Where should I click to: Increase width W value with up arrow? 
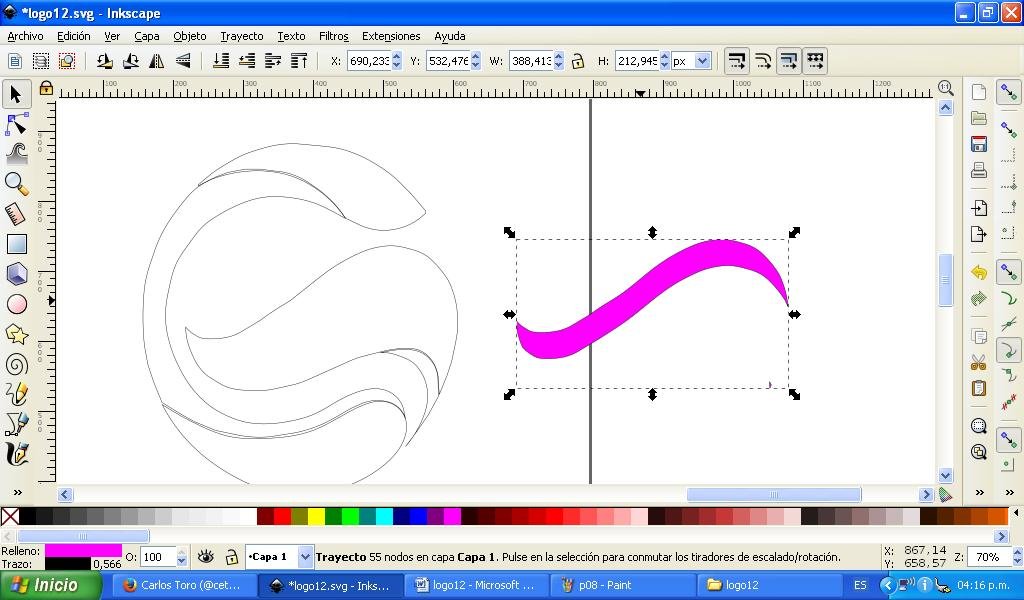[558, 57]
